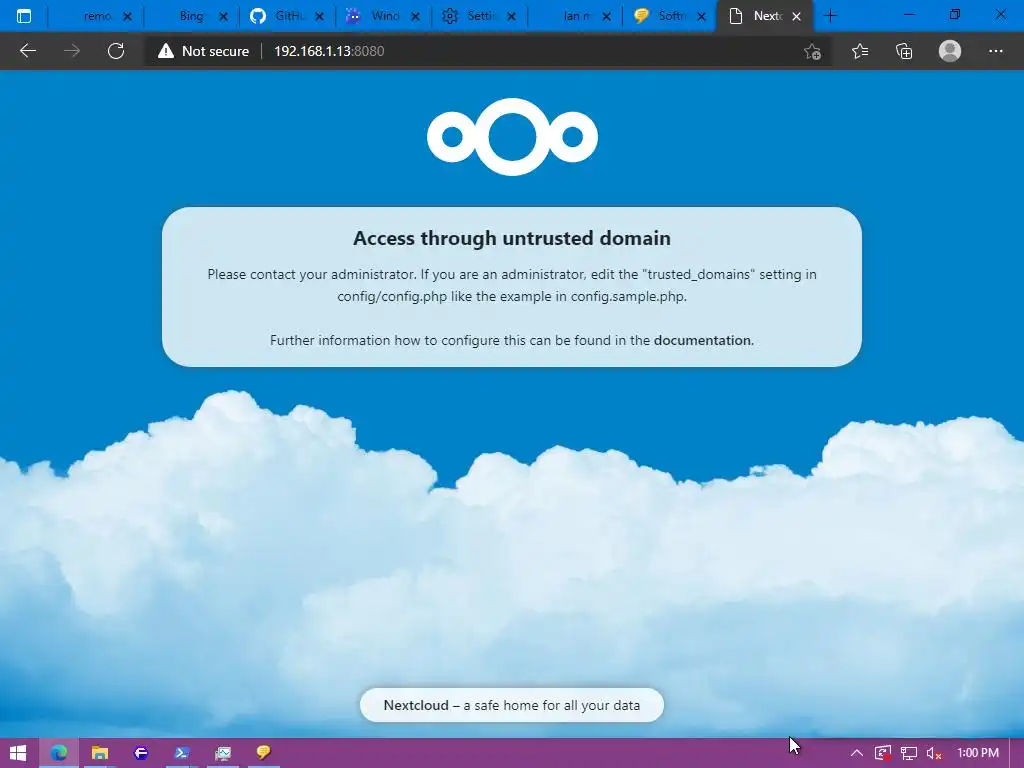This screenshot has height=768, width=1024.
Task: Open the yellow speech bubble taskbar app
Action: click(263, 753)
